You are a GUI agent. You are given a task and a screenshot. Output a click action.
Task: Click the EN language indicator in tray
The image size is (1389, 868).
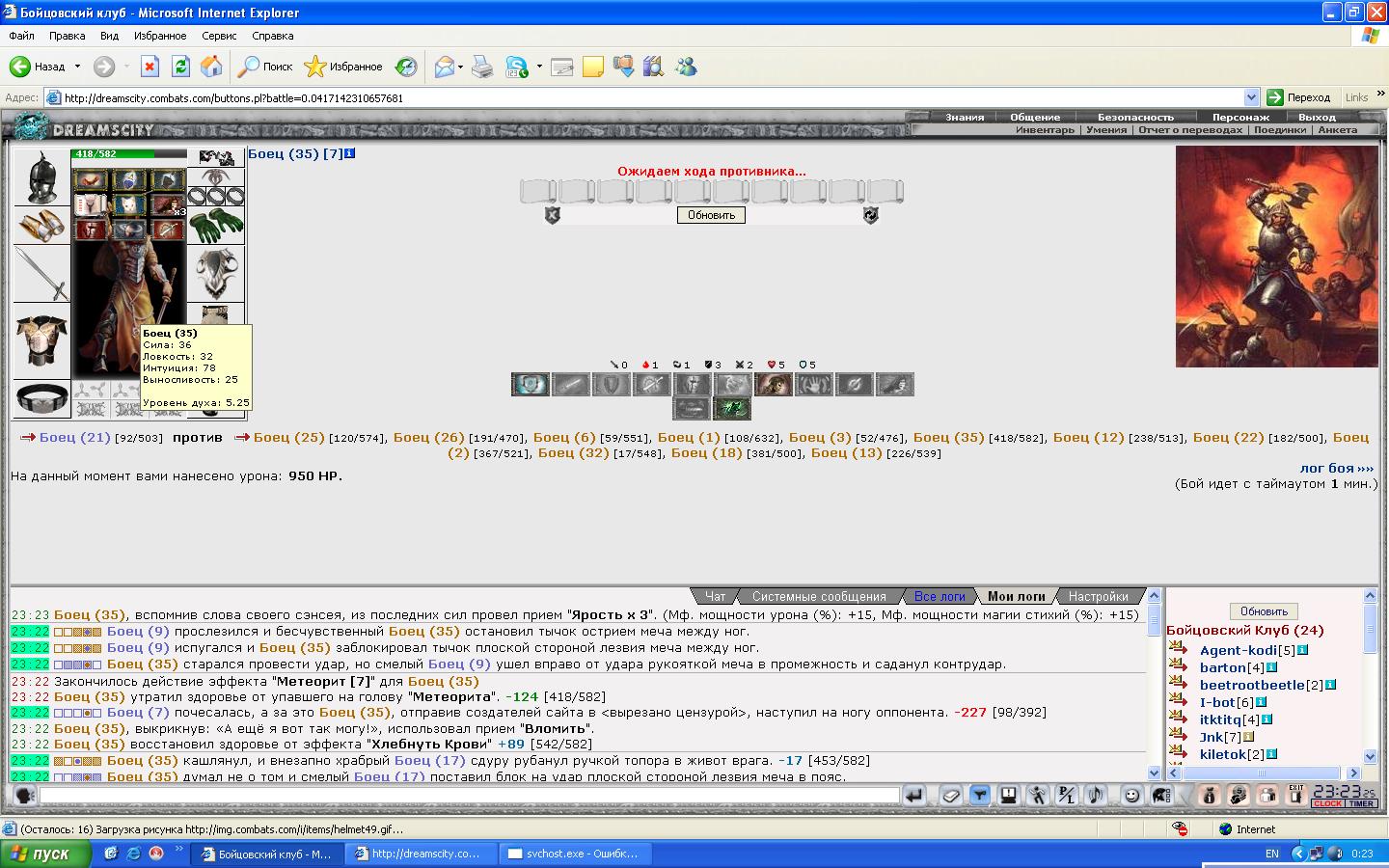click(1272, 854)
